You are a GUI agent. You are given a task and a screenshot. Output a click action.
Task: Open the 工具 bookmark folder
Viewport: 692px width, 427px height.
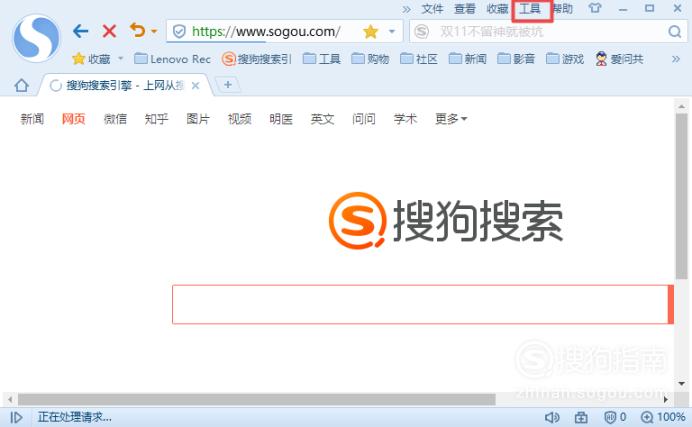pyautogui.click(x=322, y=59)
